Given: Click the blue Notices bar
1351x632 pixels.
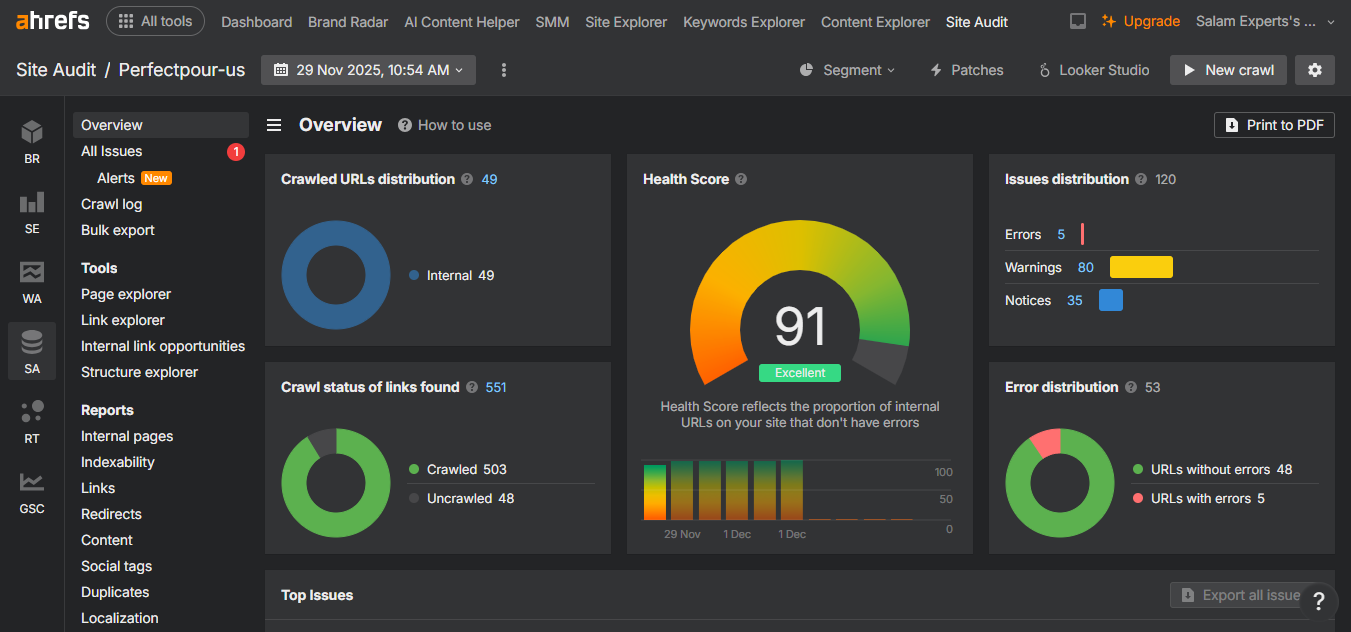Looking at the screenshot, I should click(x=1111, y=300).
